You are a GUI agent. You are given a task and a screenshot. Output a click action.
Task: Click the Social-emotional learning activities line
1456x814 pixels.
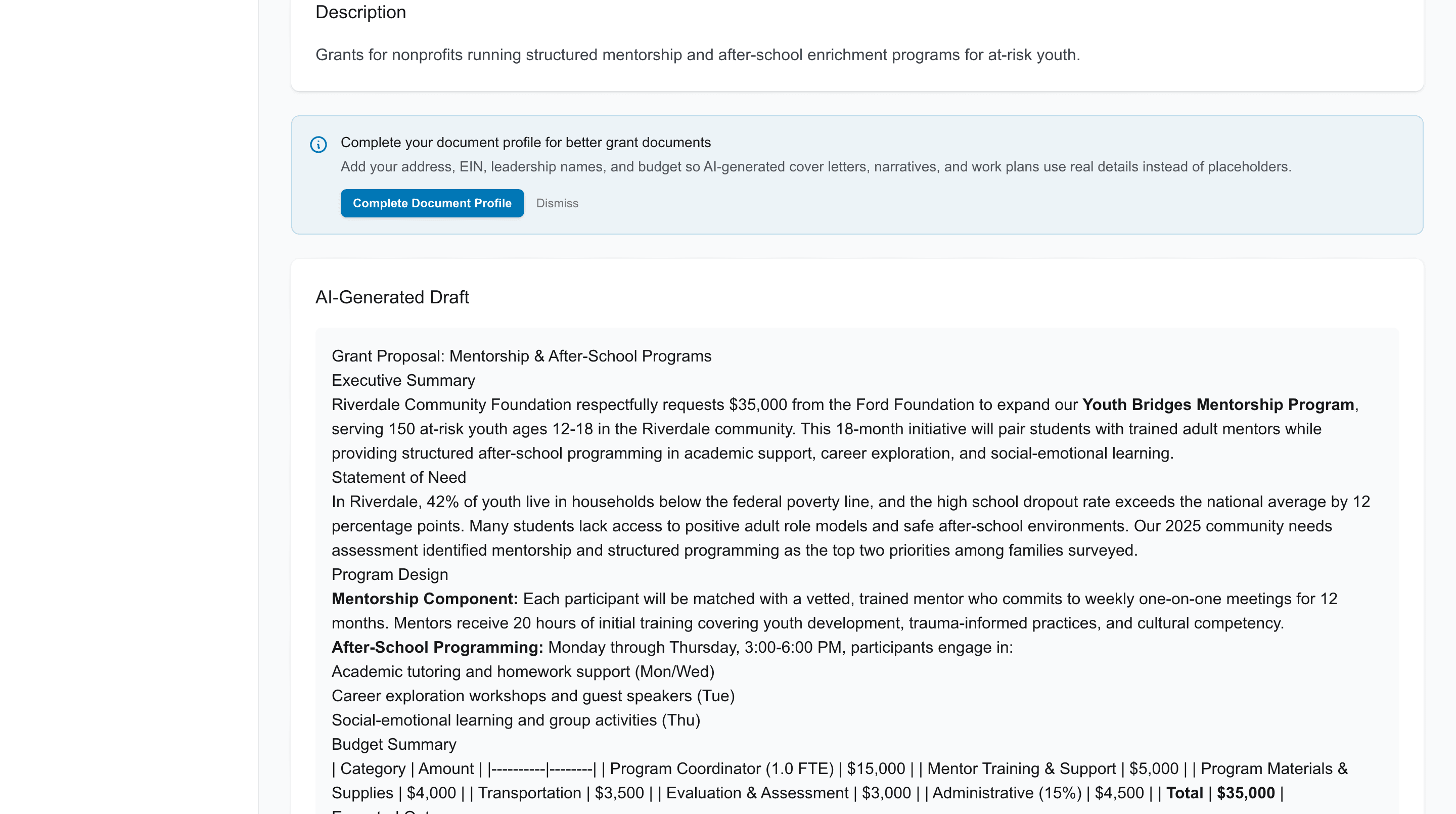tap(516, 720)
